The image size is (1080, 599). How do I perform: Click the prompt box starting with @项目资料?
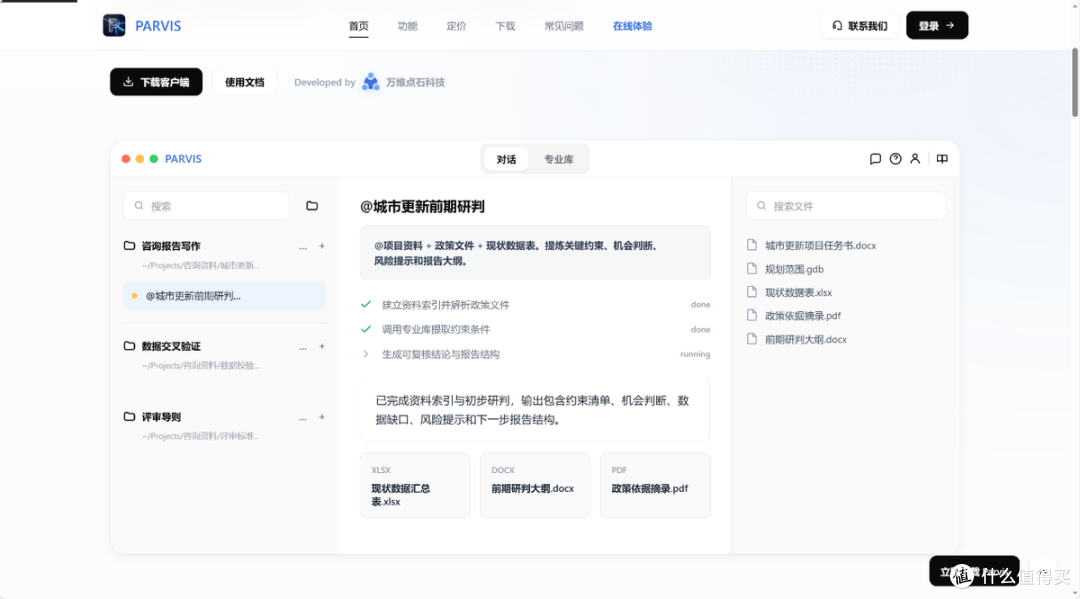click(x=534, y=253)
